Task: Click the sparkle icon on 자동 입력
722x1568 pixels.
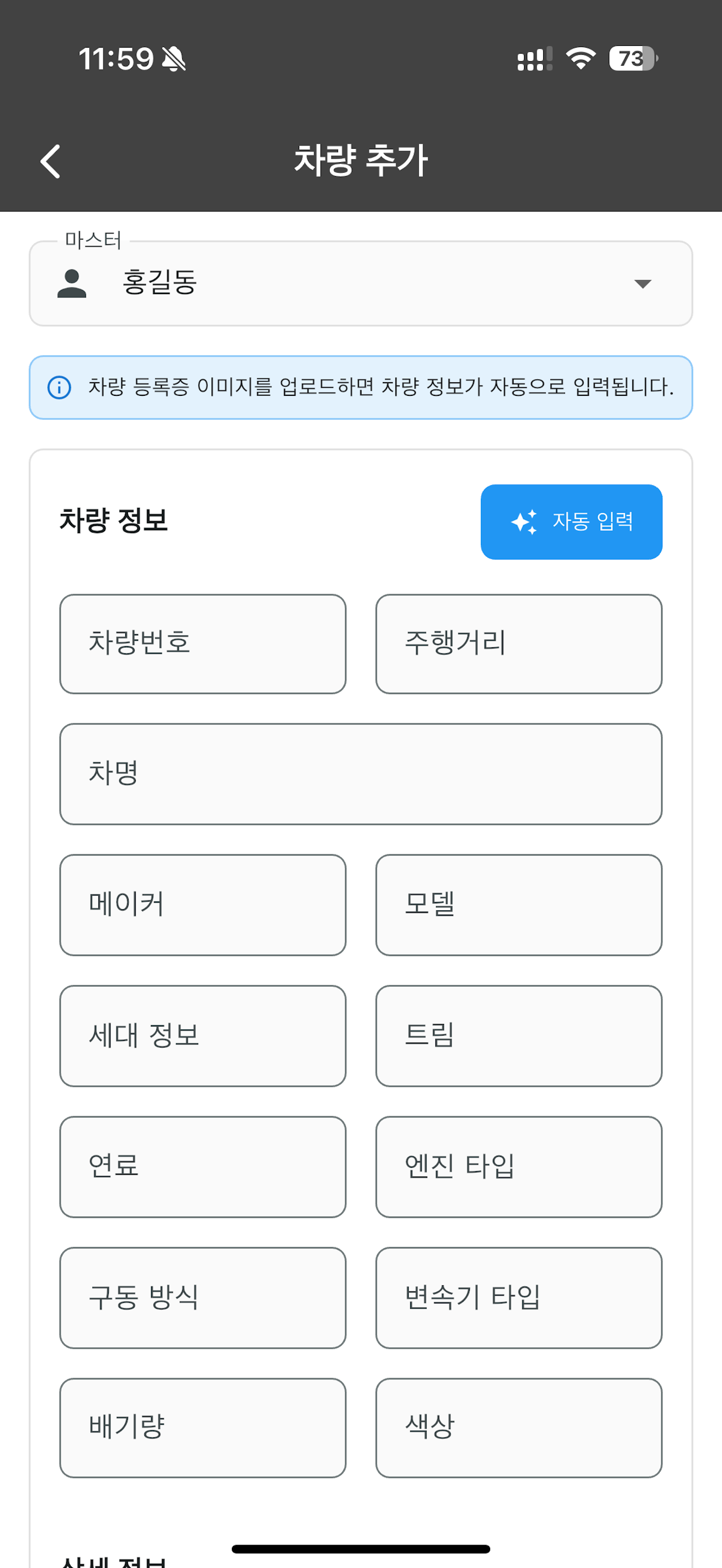Action: pos(523,522)
